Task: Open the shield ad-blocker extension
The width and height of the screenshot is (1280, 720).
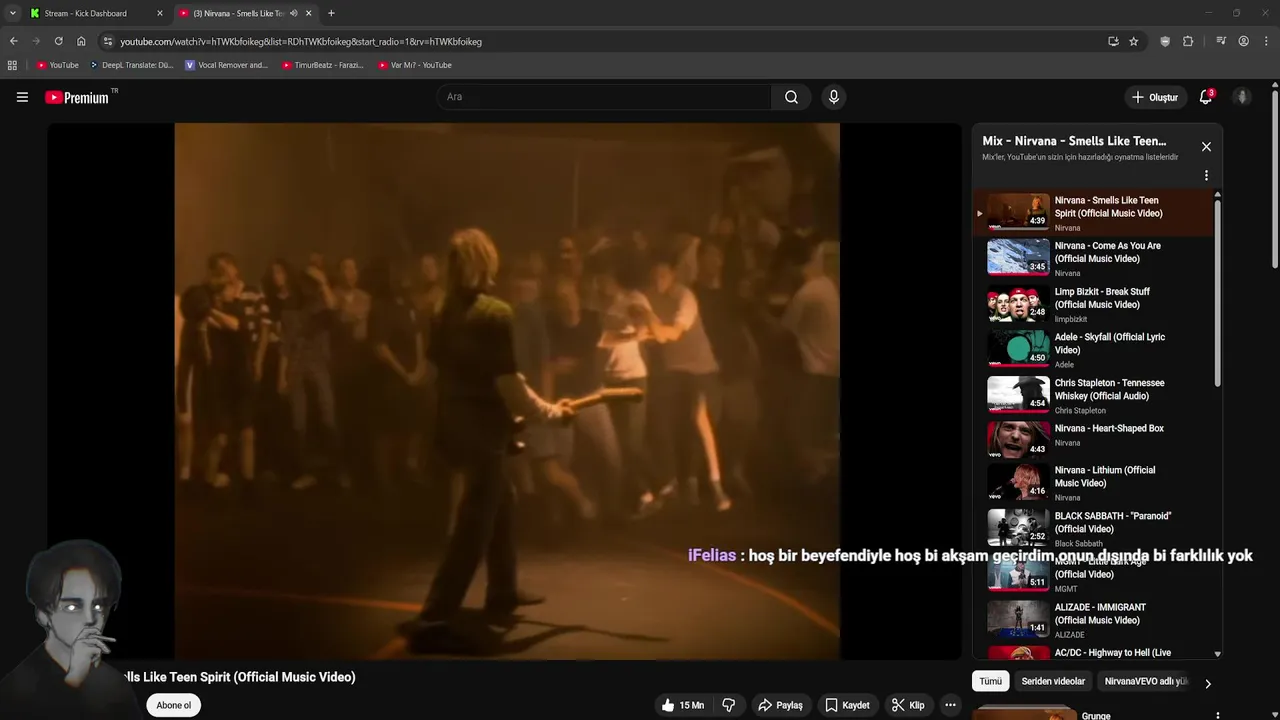Action: tap(1165, 41)
